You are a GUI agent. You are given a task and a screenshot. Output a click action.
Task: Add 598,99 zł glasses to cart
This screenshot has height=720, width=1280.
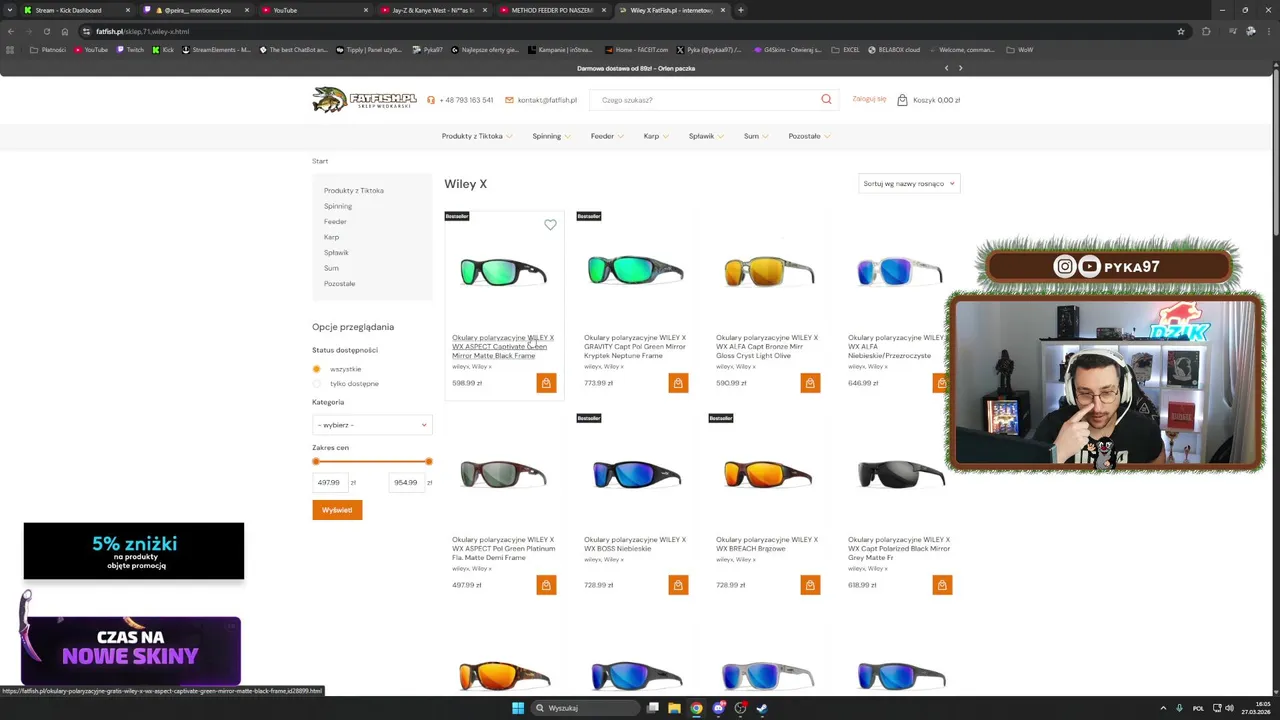(x=546, y=383)
